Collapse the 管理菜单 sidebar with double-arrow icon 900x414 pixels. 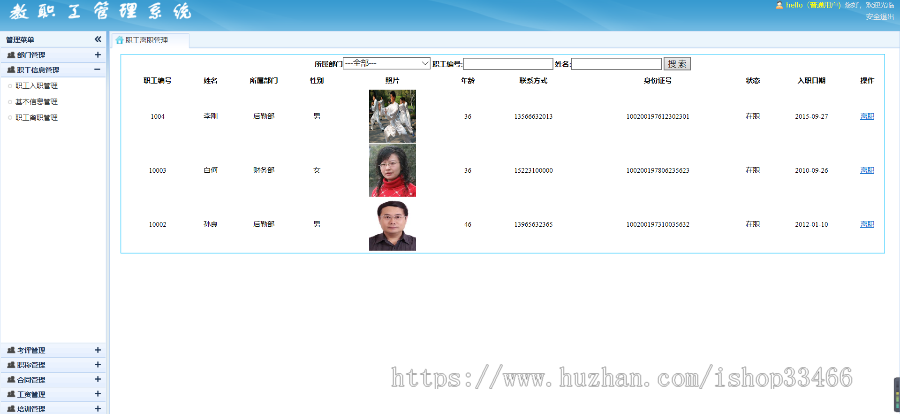pyautogui.click(x=98, y=39)
